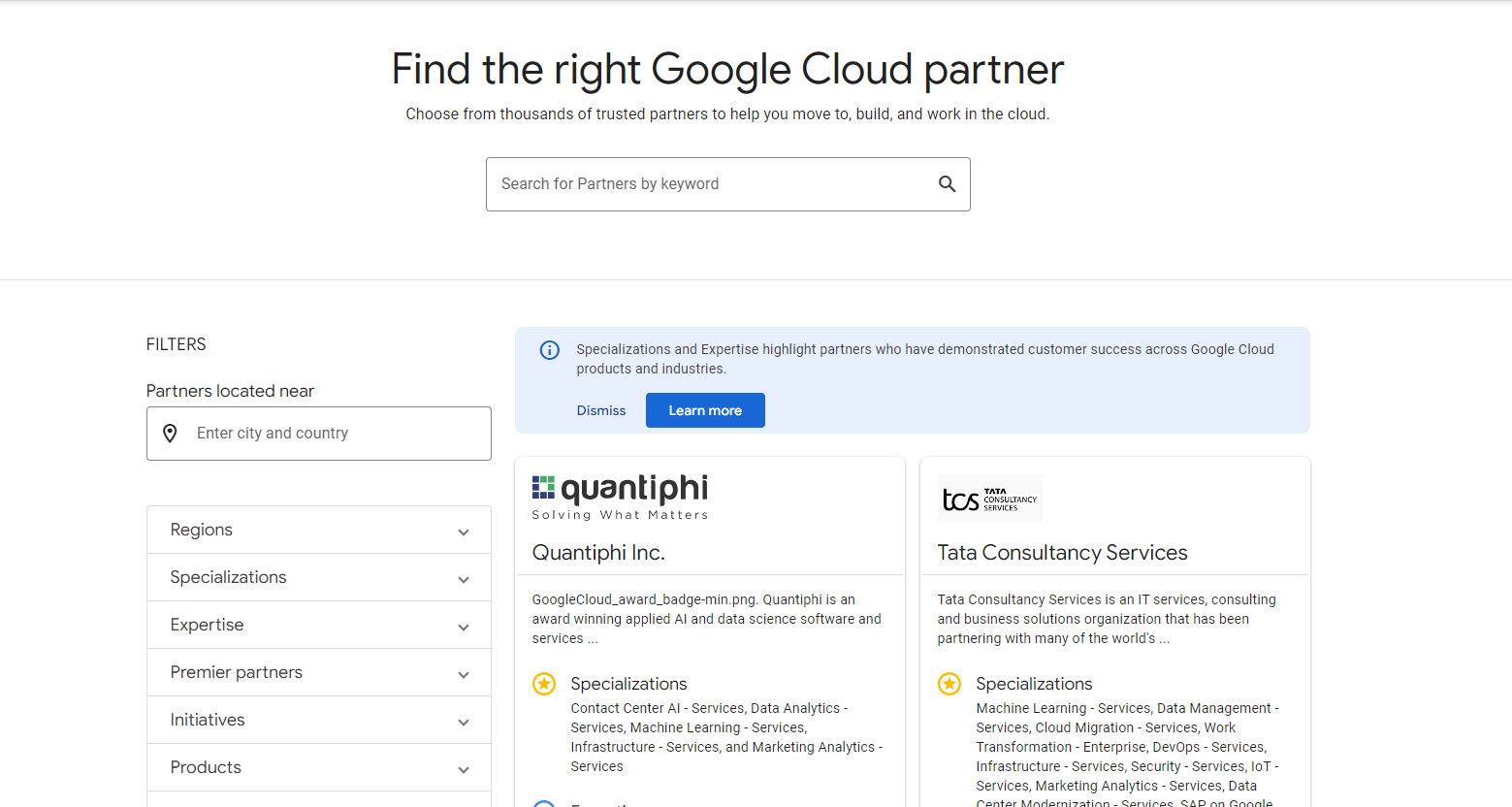Click the 'Find the right Google Cloud partner' heading

(727, 70)
